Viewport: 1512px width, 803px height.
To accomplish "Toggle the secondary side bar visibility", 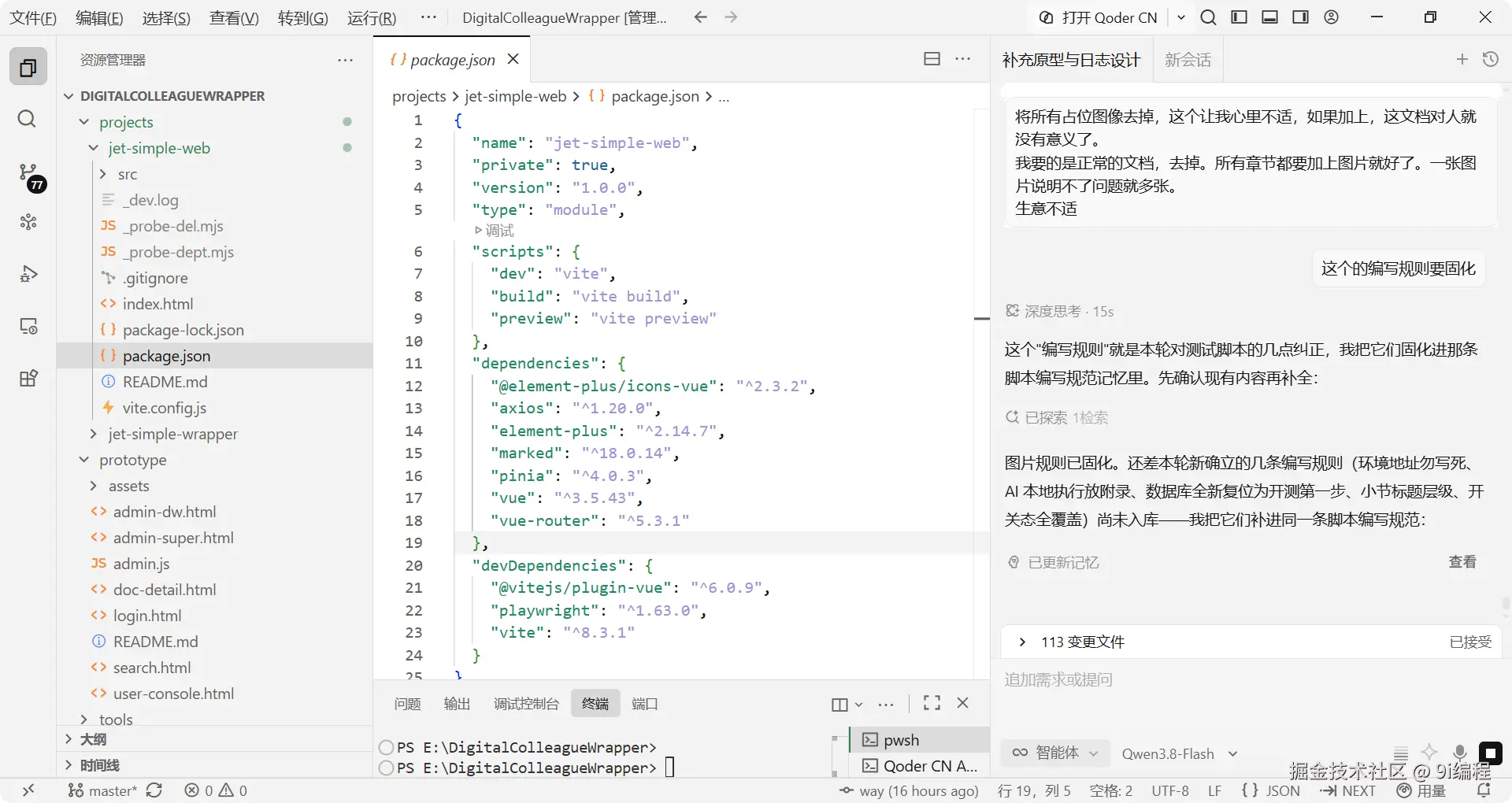I will [x=1300, y=17].
